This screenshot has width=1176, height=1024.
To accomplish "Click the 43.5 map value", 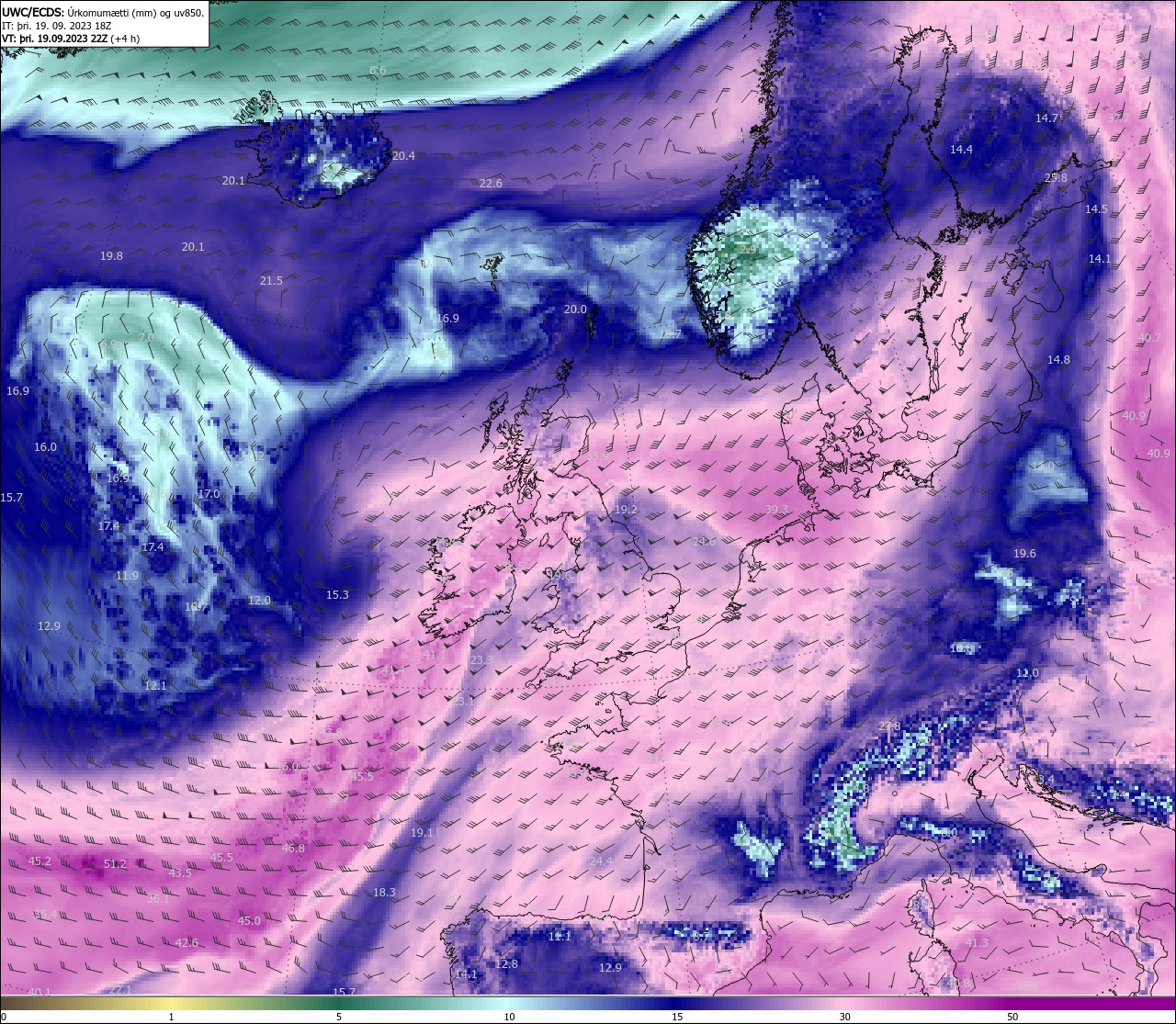I will pyautogui.click(x=180, y=873).
